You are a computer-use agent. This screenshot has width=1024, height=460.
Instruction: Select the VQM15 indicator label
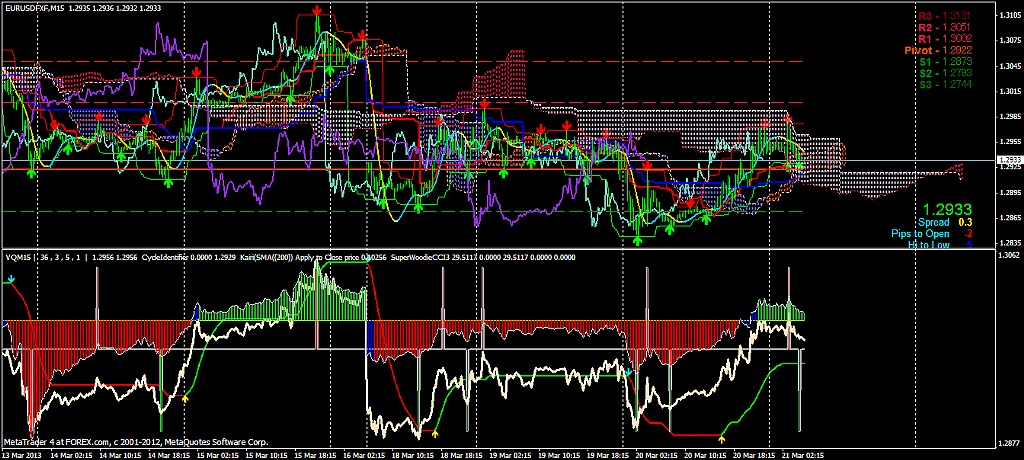click(20, 256)
